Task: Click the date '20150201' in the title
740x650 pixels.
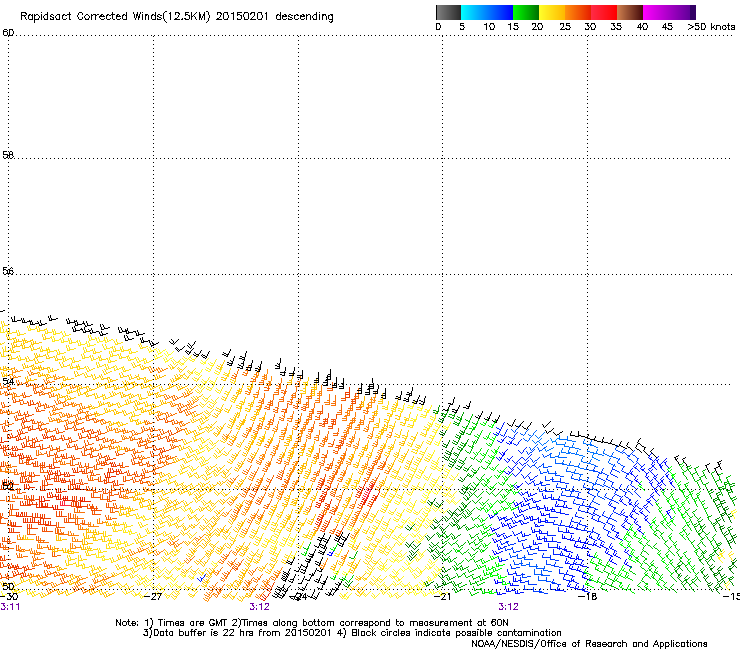Action: pyautogui.click(x=242, y=17)
